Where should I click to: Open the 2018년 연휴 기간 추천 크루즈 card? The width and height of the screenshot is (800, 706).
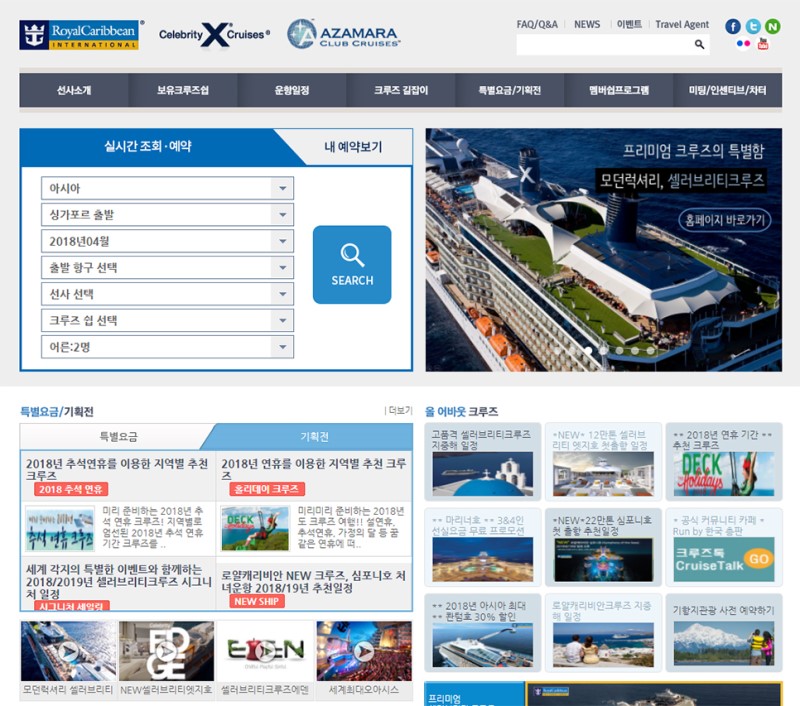[724, 462]
